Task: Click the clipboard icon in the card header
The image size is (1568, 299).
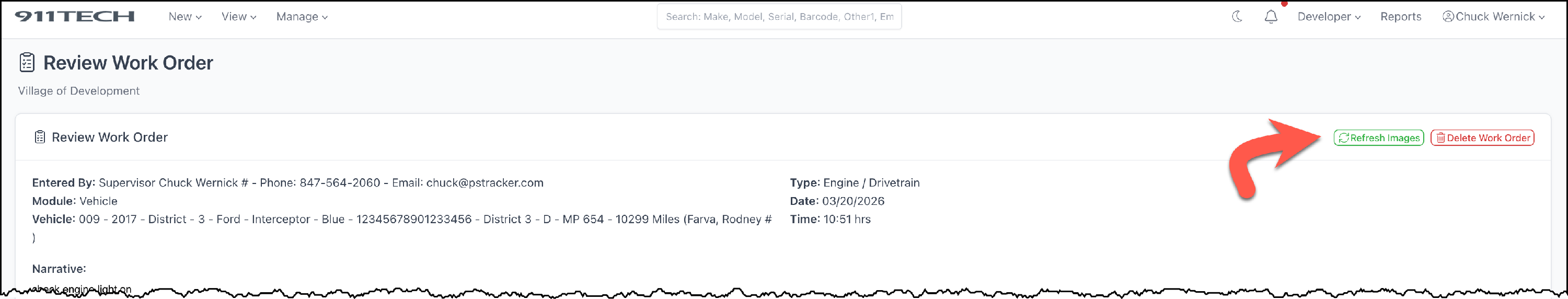Action: tap(40, 137)
